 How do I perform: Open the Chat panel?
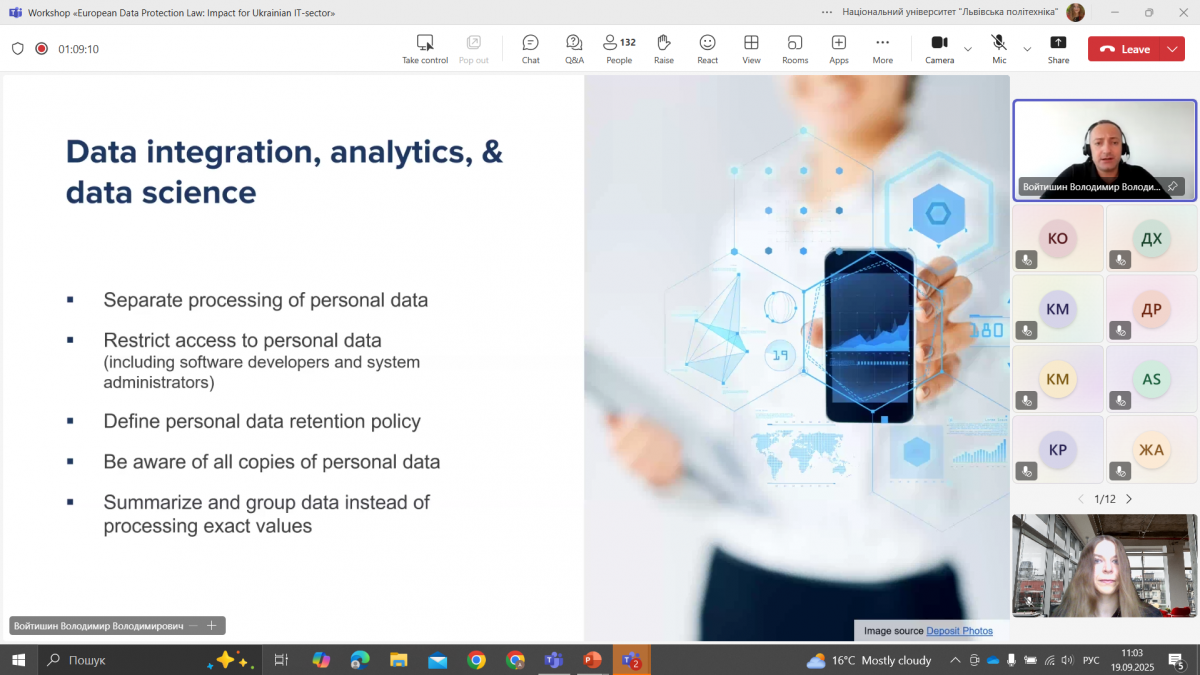(x=530, y=48)
